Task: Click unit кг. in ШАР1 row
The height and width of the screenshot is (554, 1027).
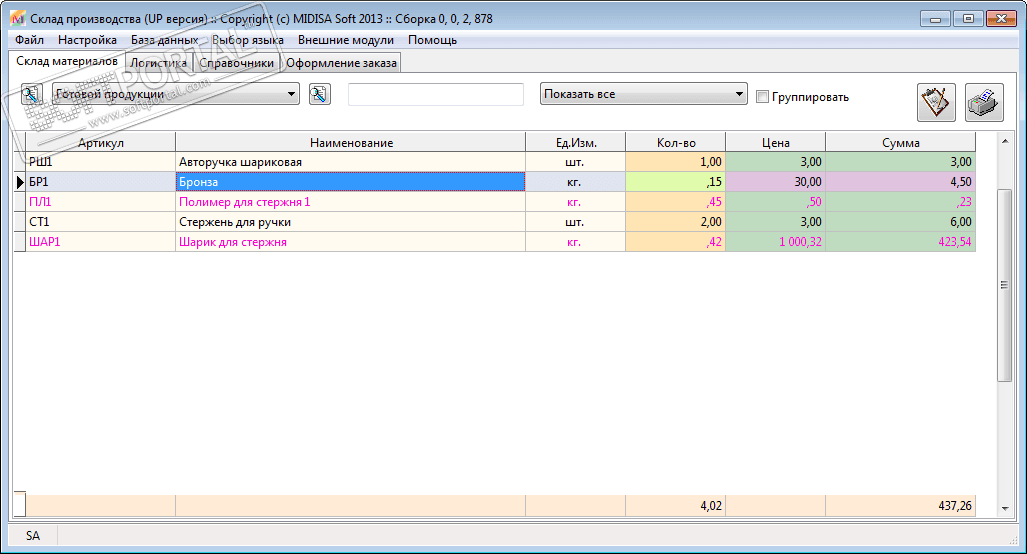Action: (576, 242)
